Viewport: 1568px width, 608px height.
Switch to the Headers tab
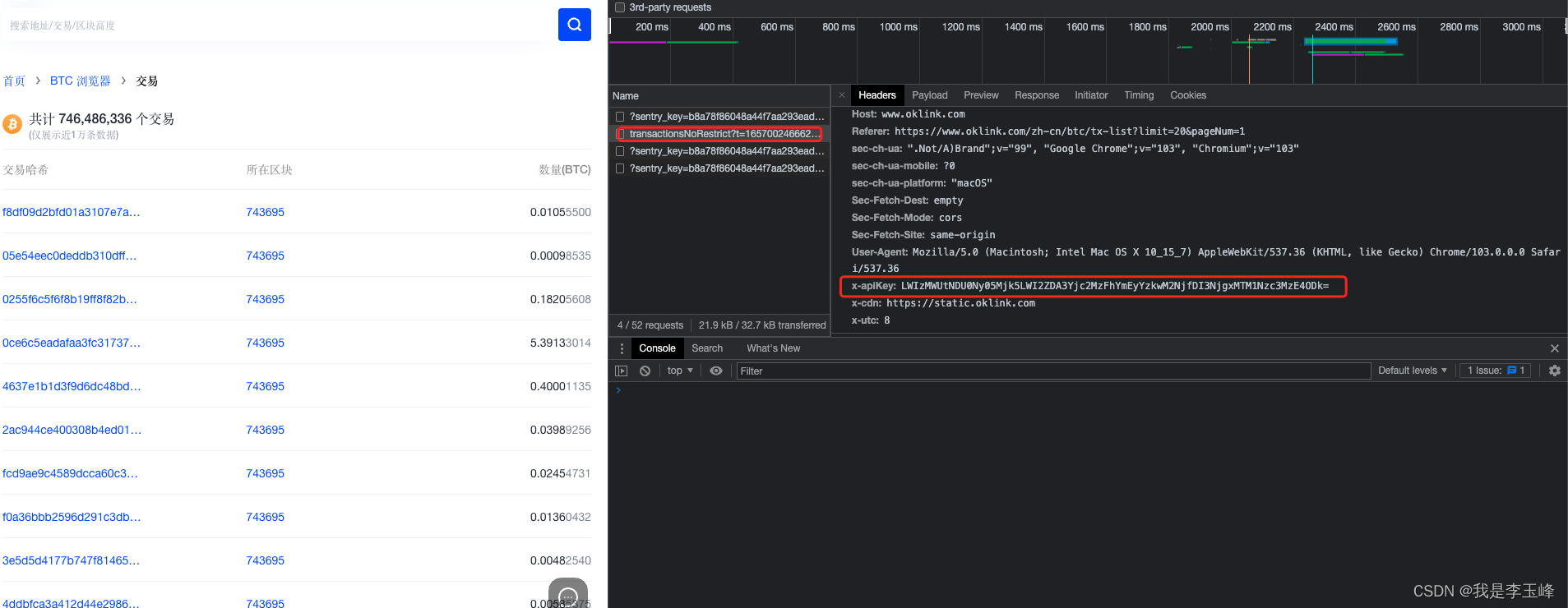pos(877,95)
